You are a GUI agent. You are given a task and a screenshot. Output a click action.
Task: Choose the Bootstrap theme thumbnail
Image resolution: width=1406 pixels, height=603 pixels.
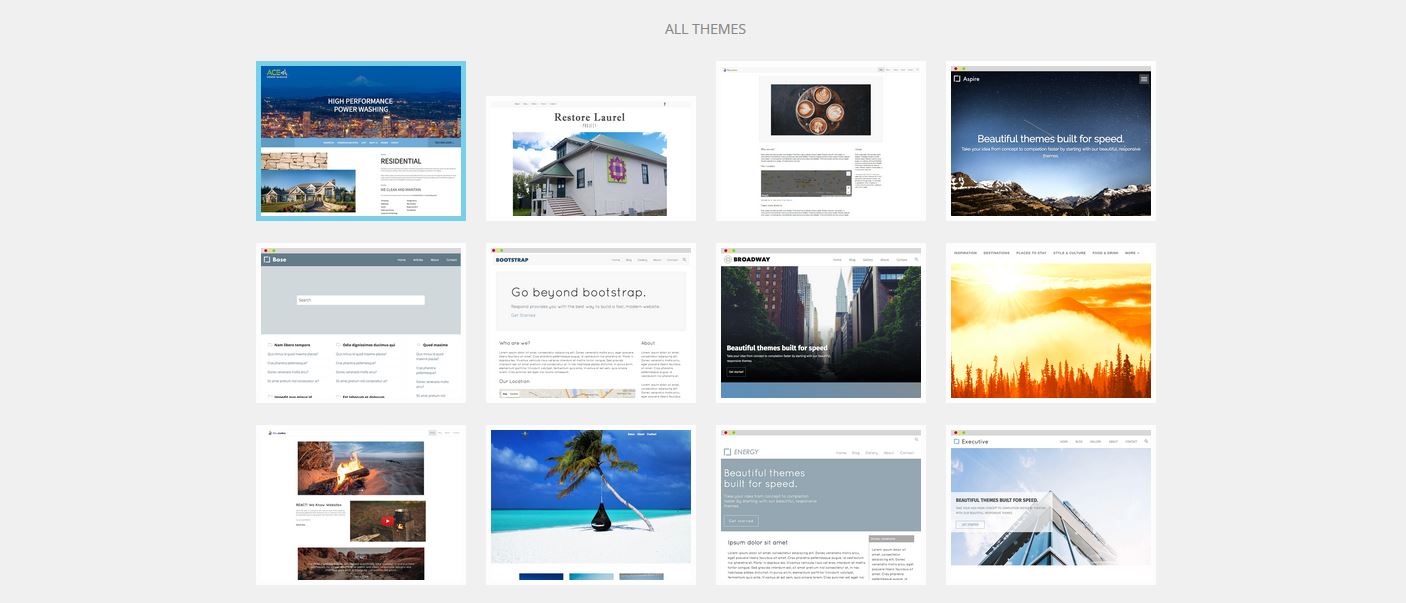(x=591, y=323)
